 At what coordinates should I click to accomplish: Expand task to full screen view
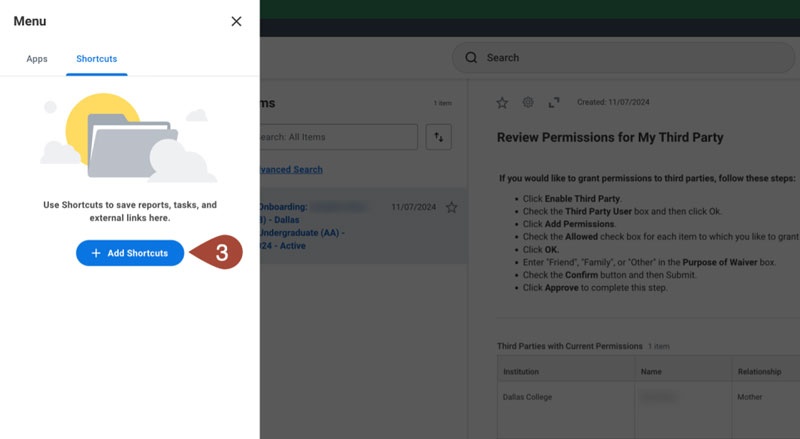click(554, 102)
